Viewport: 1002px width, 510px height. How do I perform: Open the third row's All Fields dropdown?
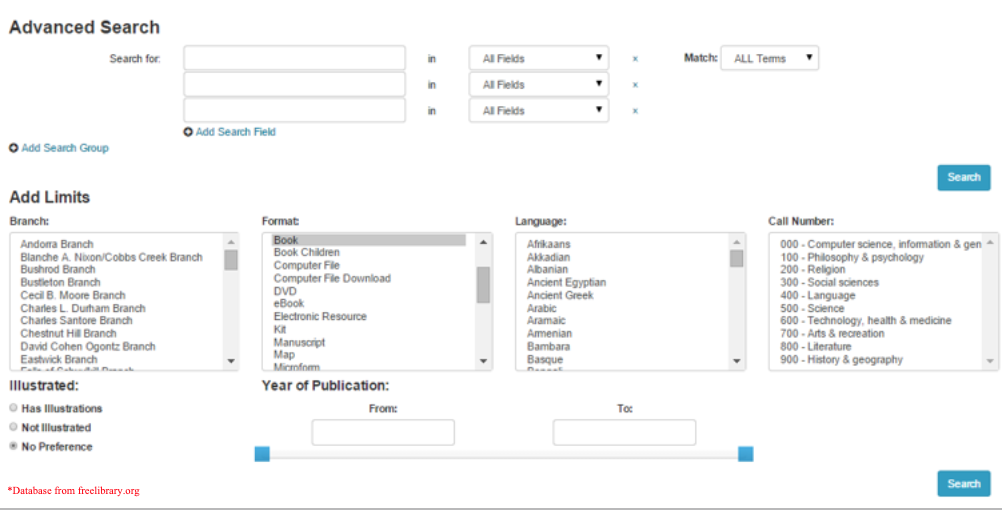[539, 111]
